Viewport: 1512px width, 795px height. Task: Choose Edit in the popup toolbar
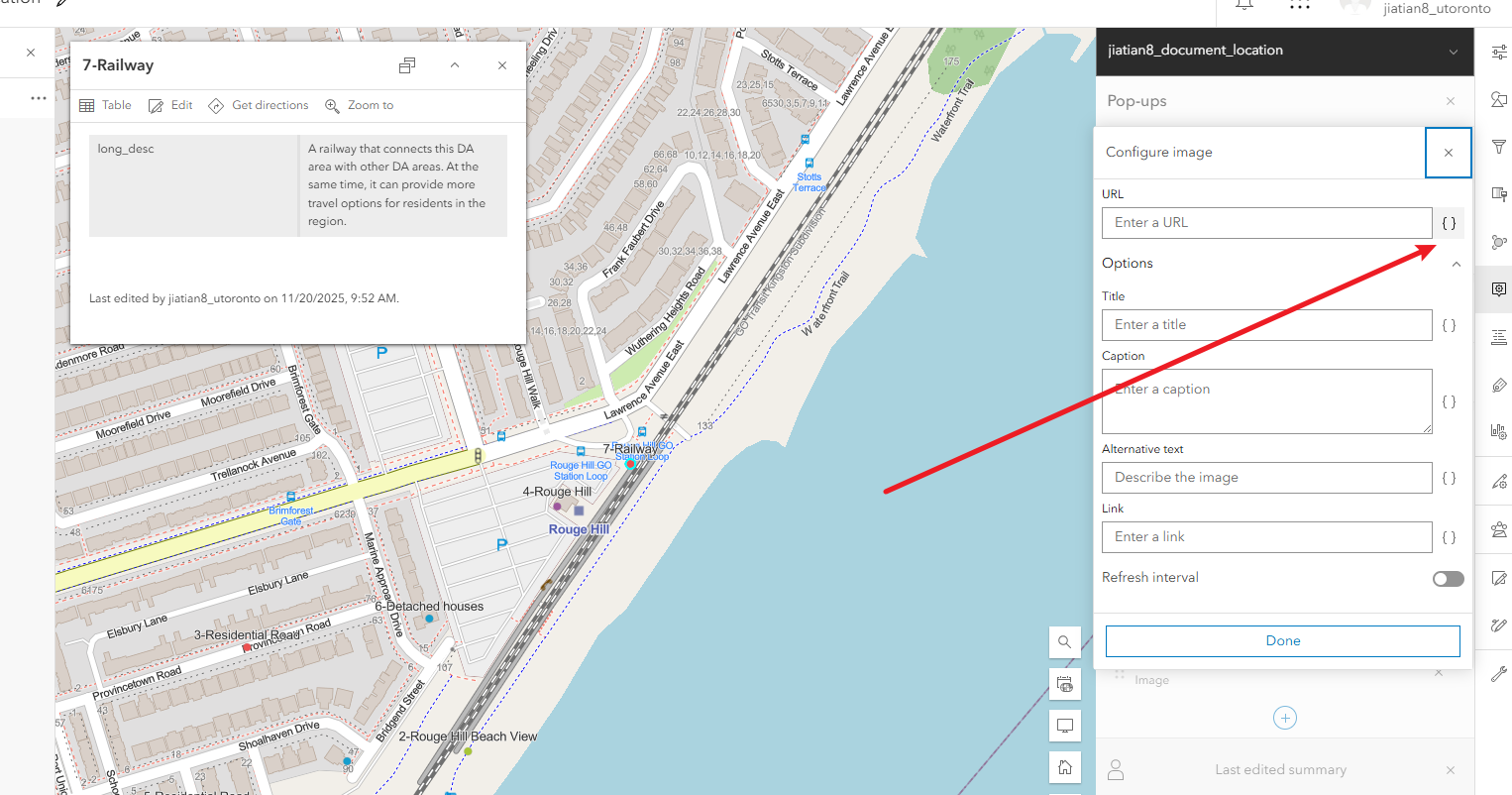coord(170,105)
